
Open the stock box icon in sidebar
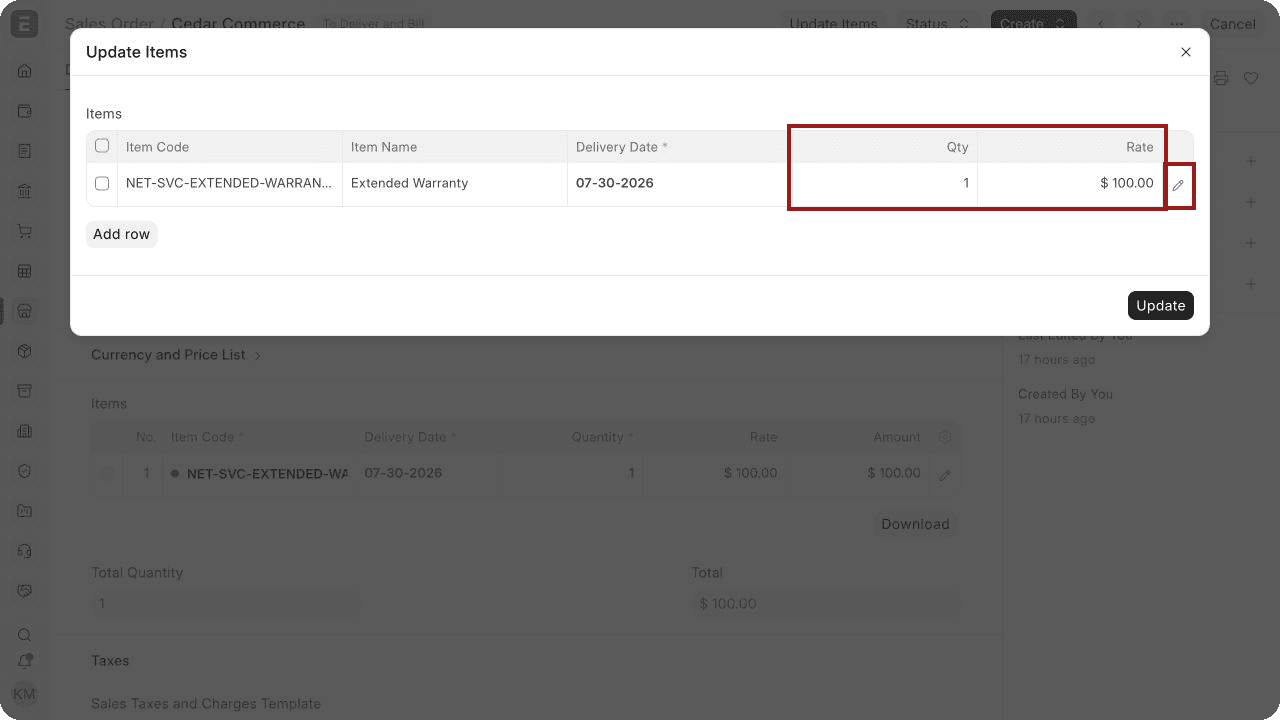(x=25, y=351)
